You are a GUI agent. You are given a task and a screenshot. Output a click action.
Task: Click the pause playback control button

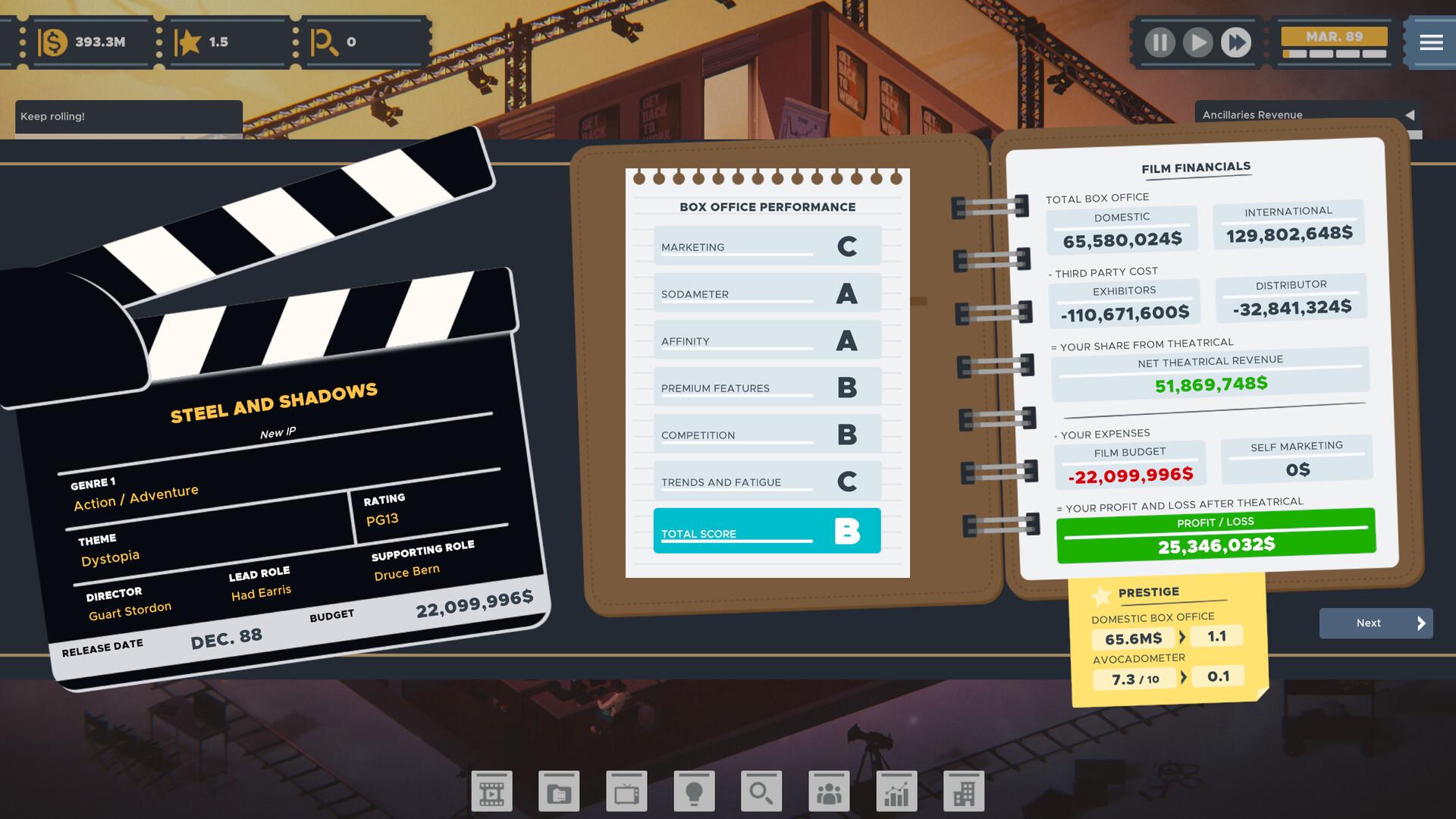(1162, 40)
